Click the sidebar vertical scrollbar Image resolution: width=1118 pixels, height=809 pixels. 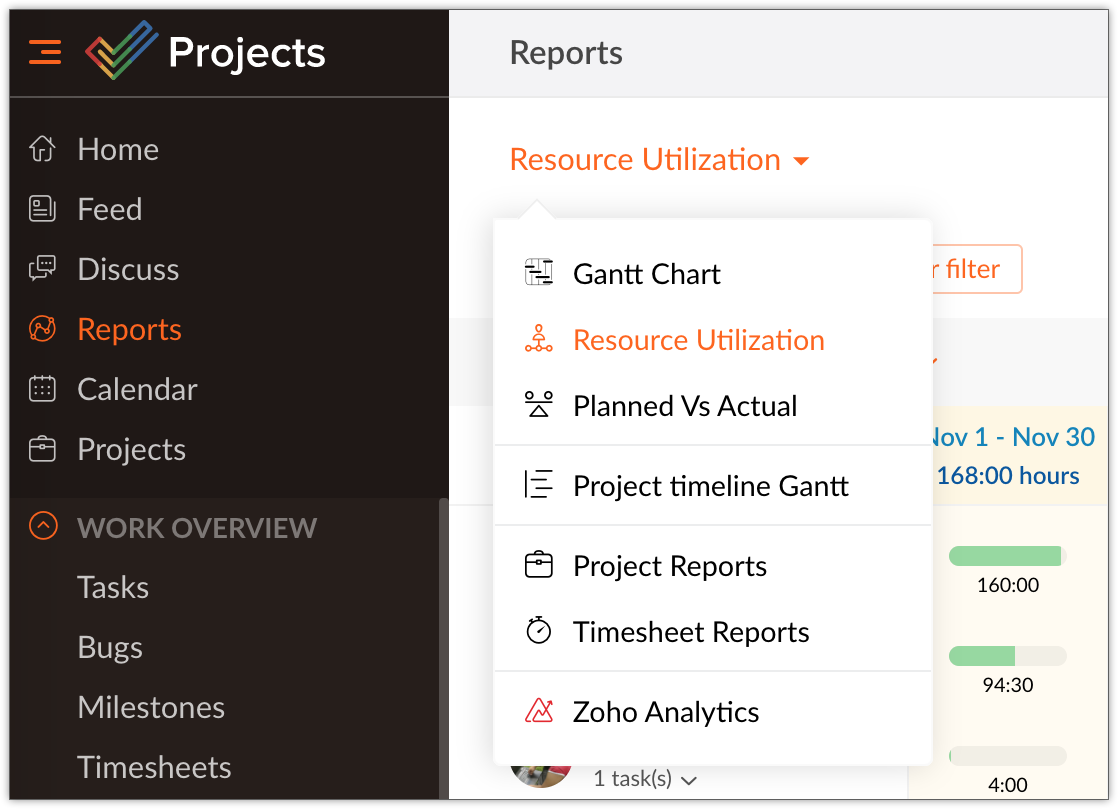click(x=443, y=650)
